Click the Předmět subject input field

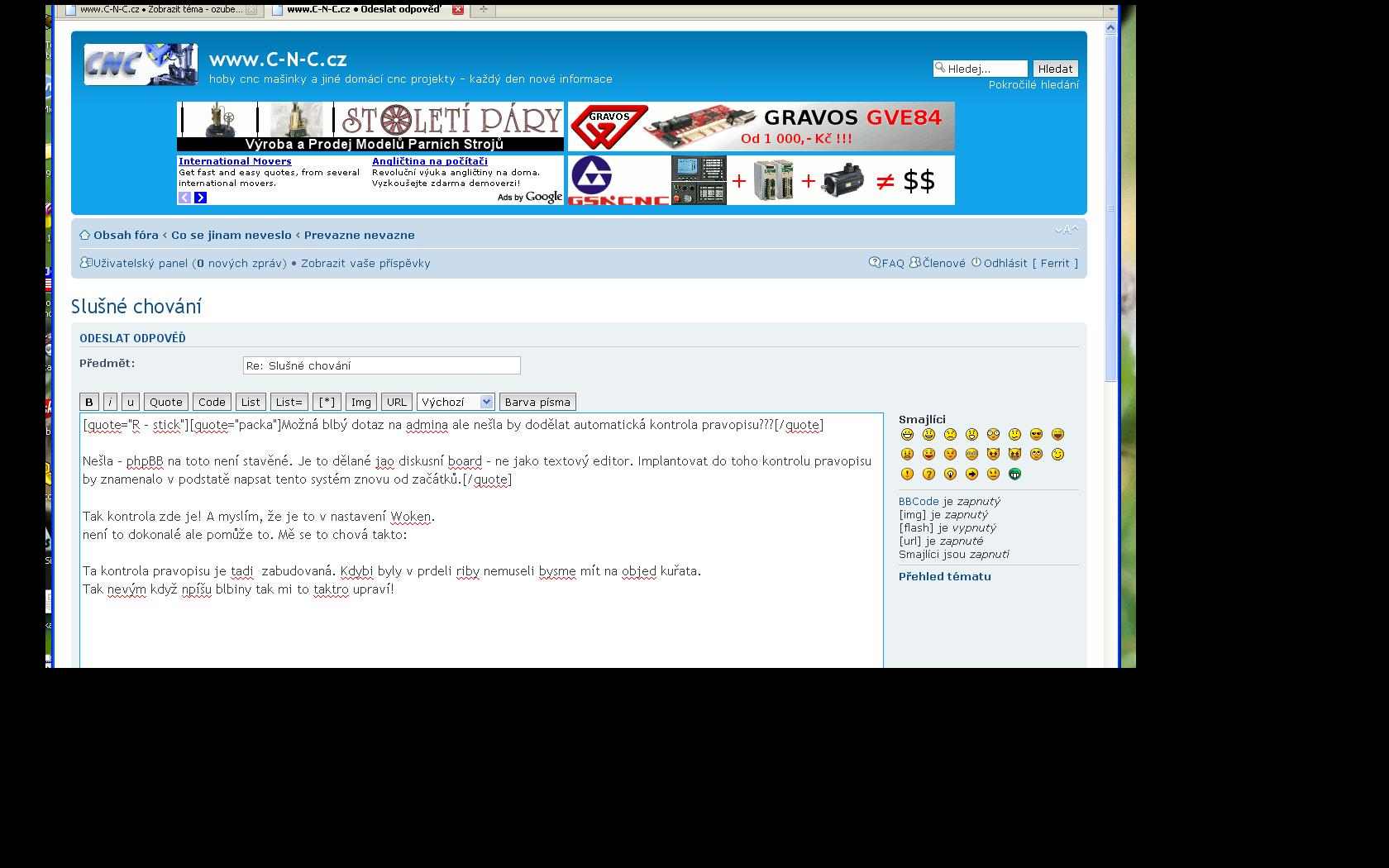coord(381,365)
